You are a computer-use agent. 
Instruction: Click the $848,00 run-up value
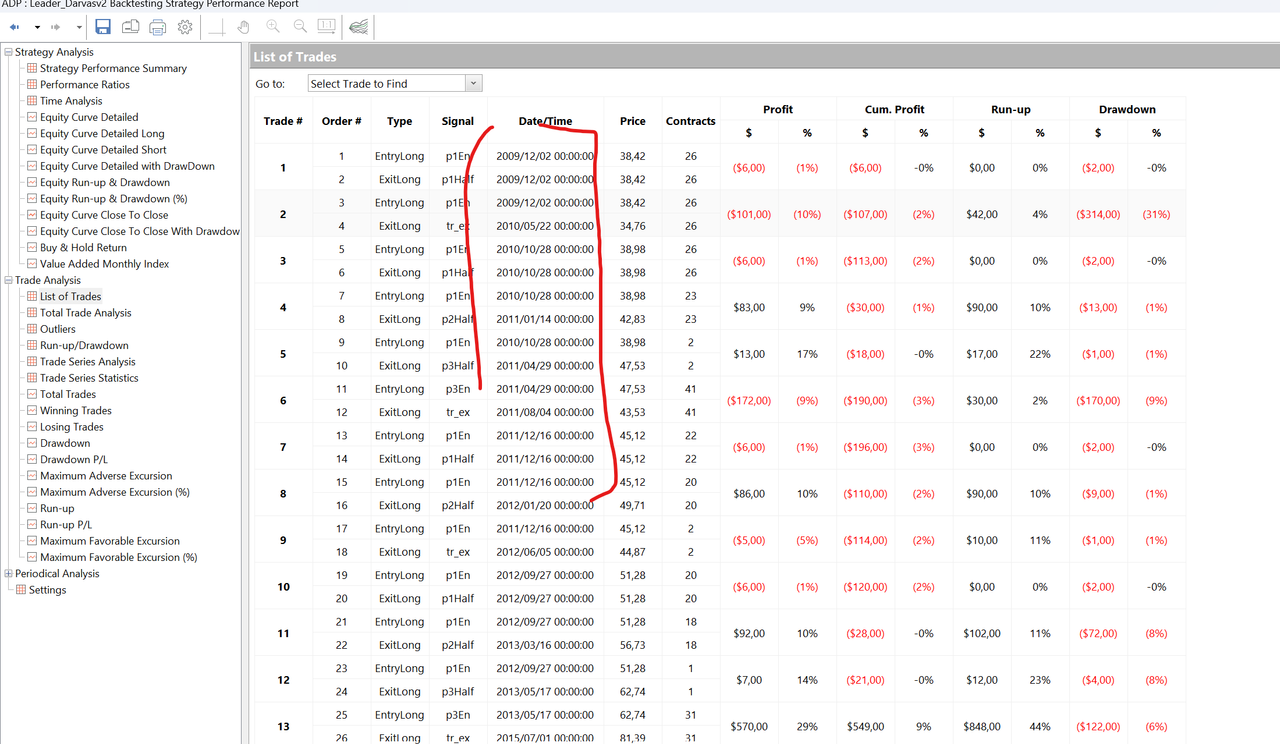[x=981, y=727]
